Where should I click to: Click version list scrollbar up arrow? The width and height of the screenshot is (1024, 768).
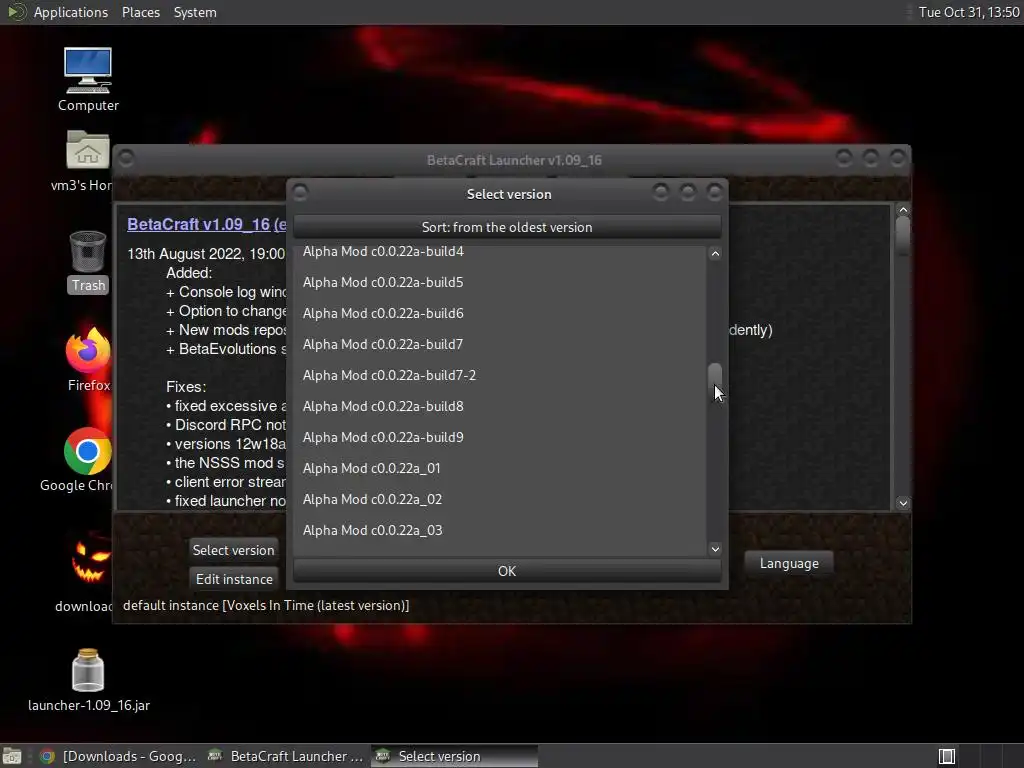[715, 254]
